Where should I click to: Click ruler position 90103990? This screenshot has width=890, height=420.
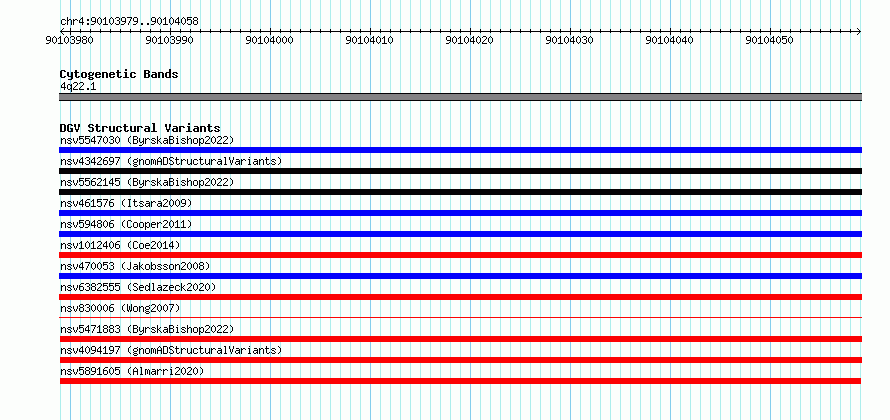170,40
